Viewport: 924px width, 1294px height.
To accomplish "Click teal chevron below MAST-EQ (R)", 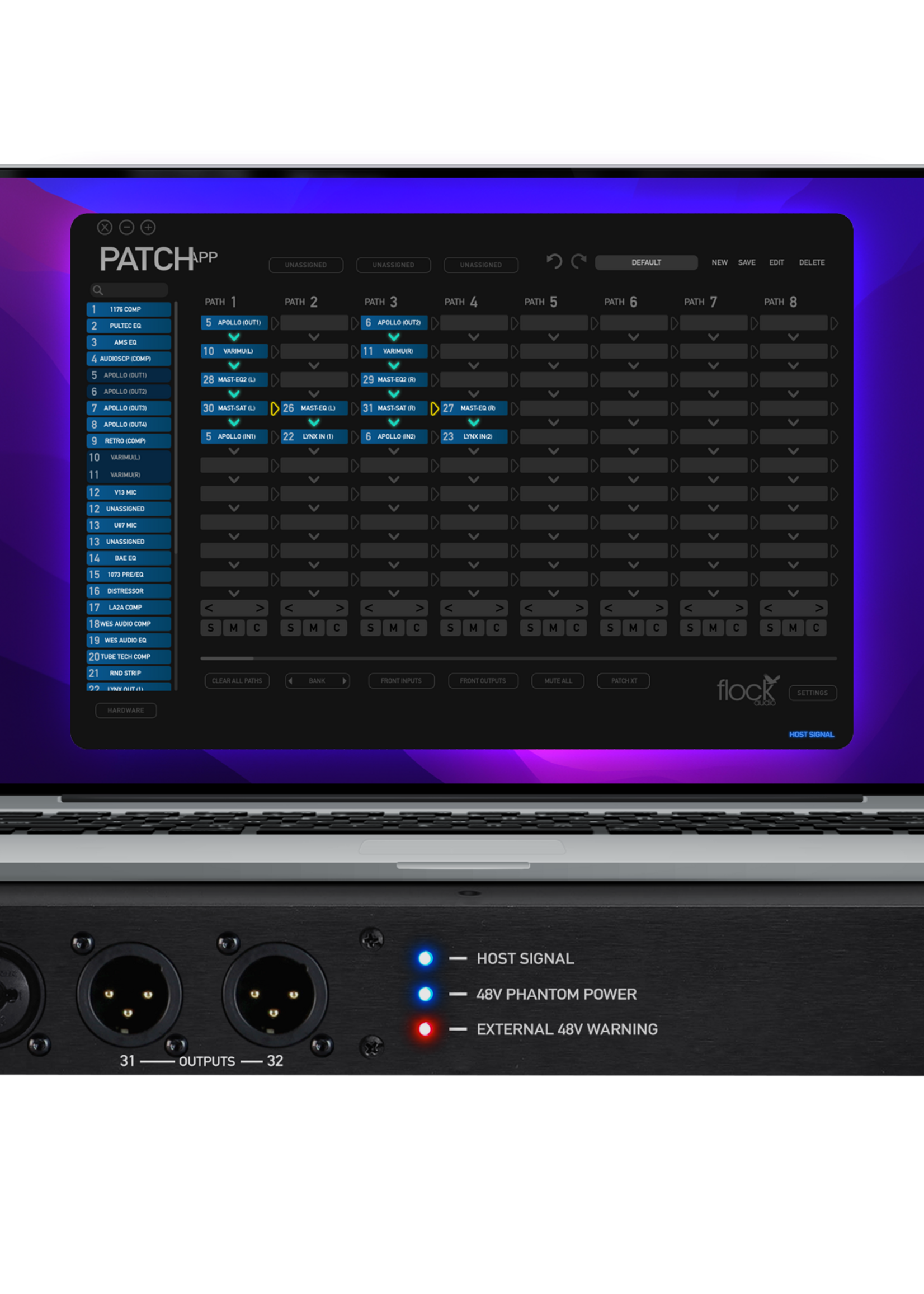I will [x=474, y=422].
